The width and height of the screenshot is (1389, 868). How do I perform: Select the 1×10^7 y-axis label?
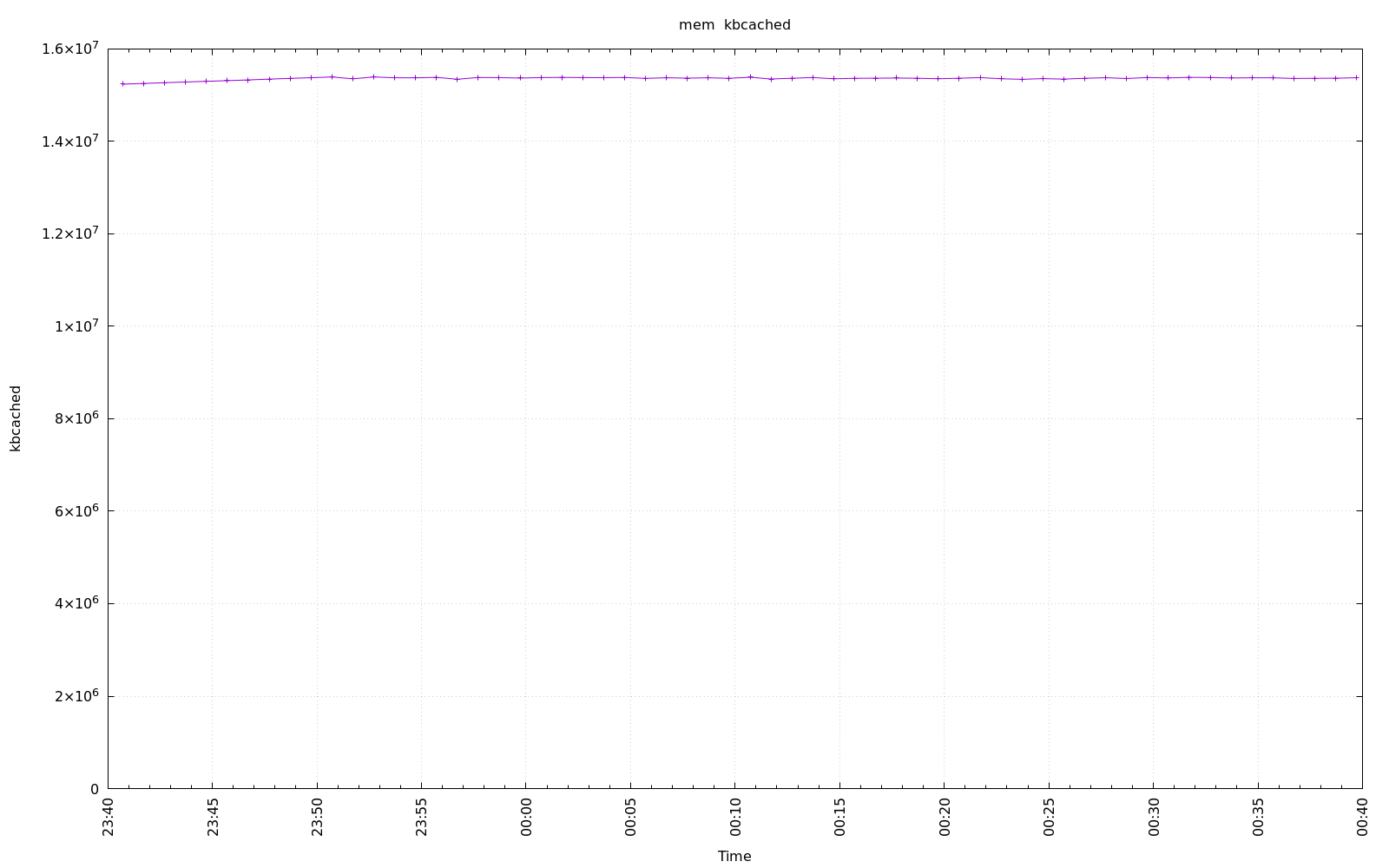point(76,326)
